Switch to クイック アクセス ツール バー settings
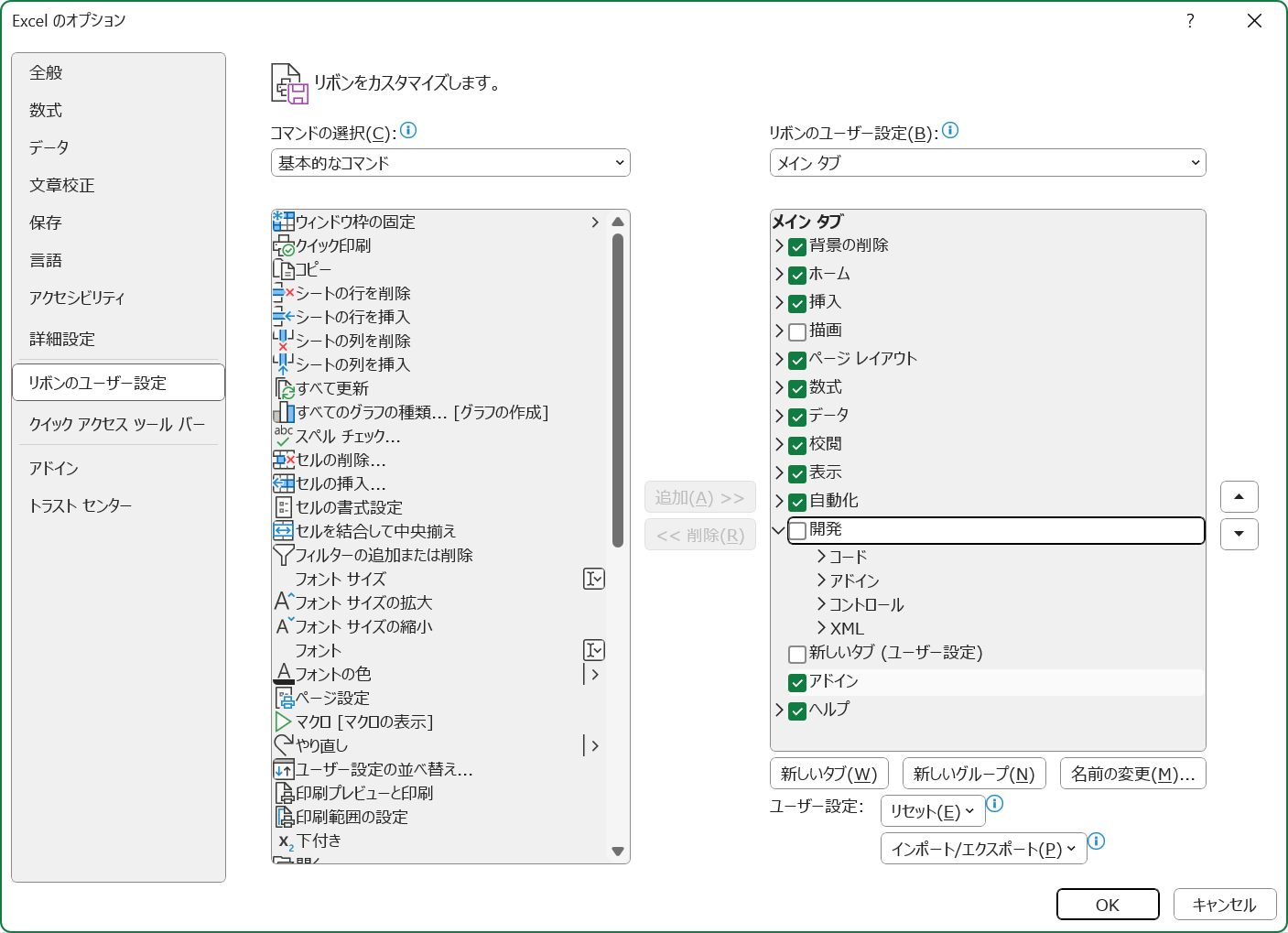 click(x=118, y=424)
